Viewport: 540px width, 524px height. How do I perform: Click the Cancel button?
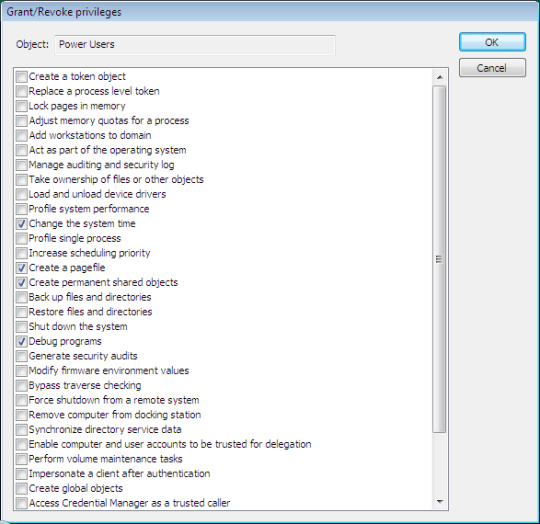click(492, 68)
